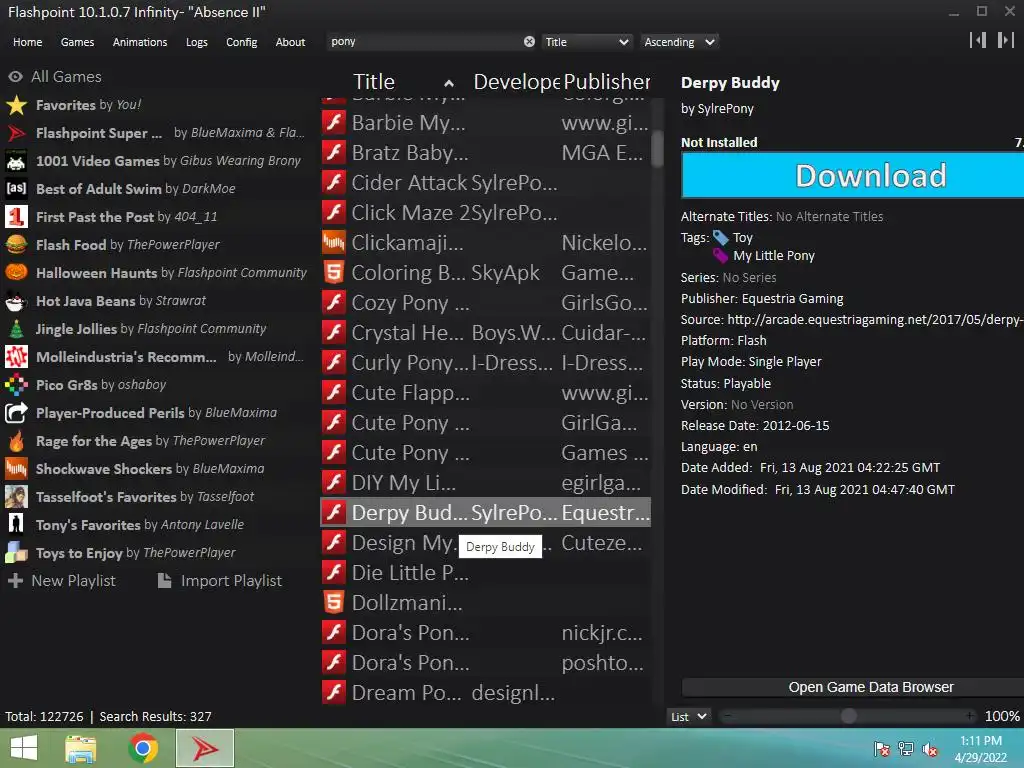Open Windows Start button

(24, 748)
